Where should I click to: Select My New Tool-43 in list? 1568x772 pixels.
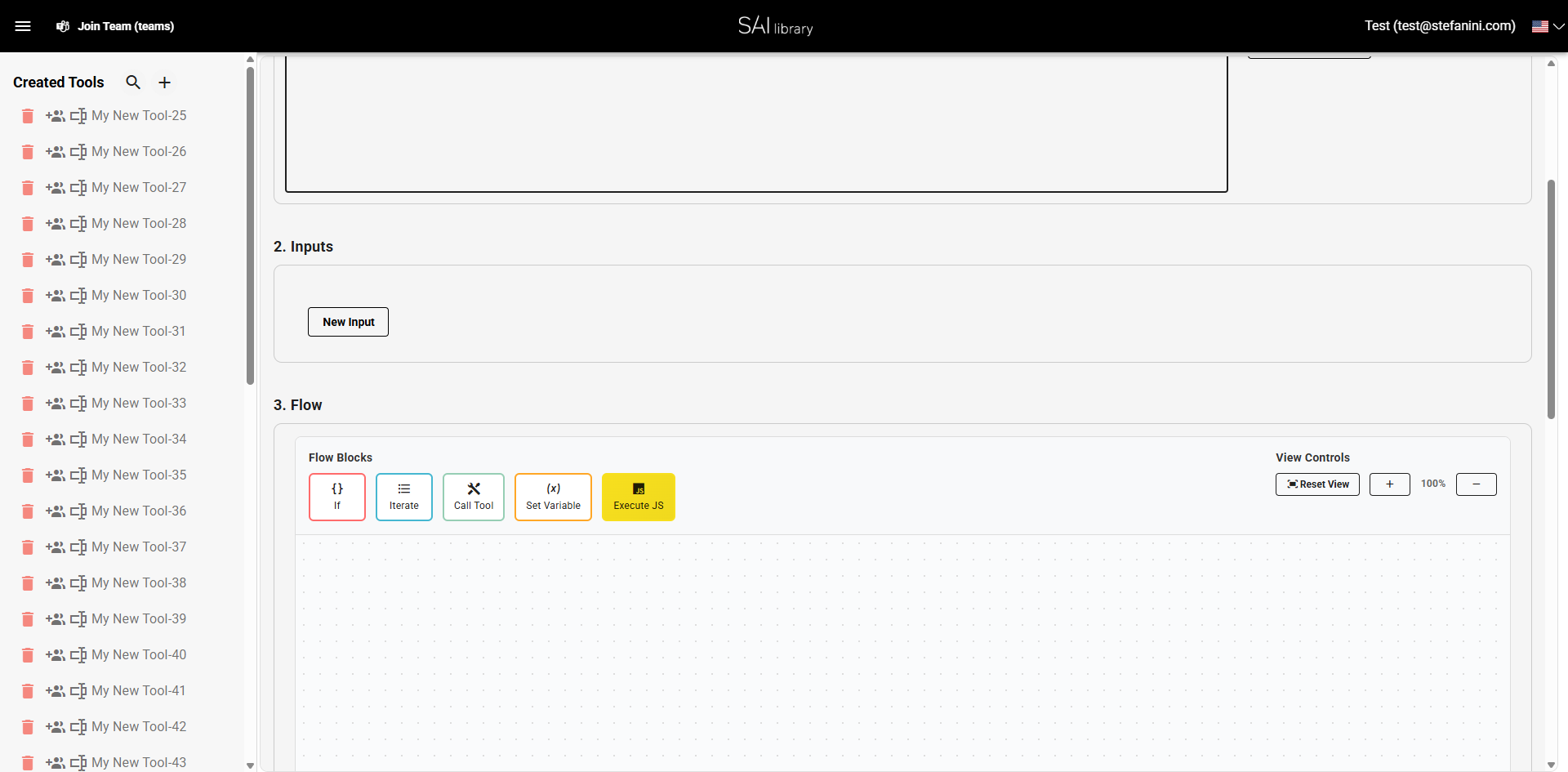click(139, 763)
